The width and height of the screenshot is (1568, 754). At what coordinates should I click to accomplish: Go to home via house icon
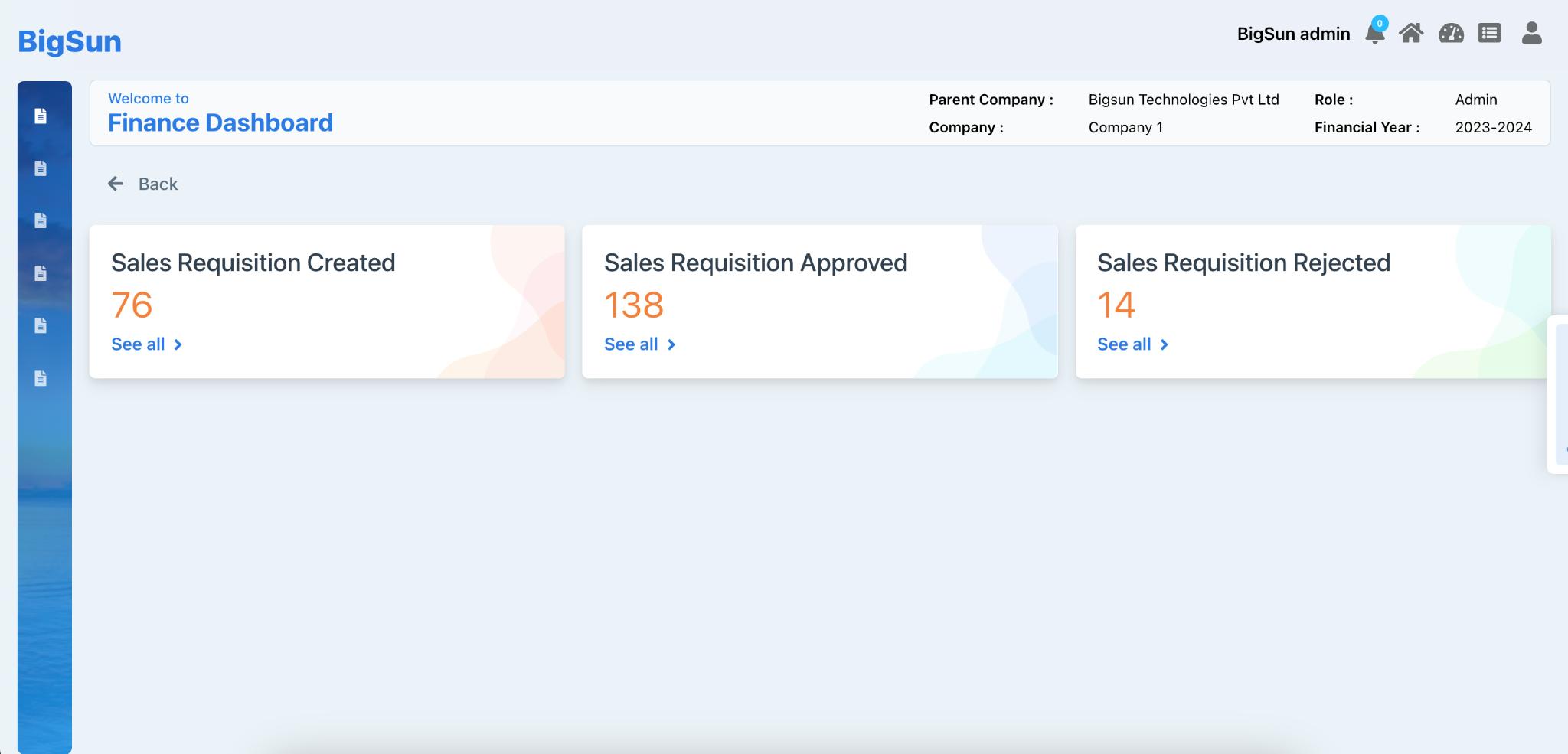(x=1411, y=34)
